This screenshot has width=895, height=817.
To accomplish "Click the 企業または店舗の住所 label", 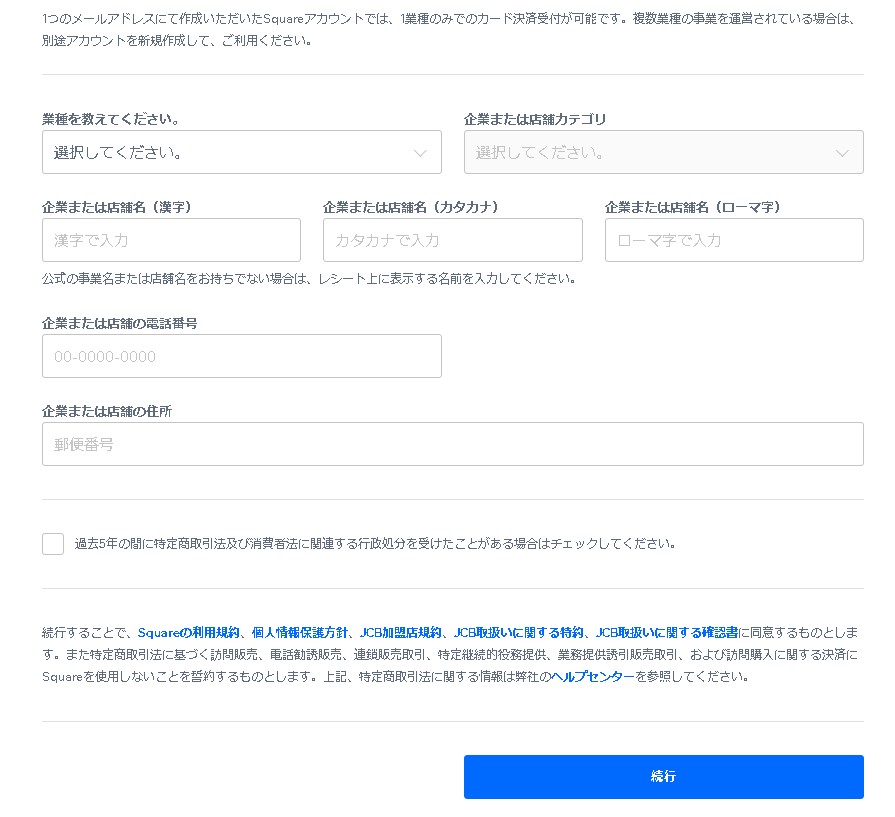I will [x=107, y=412].
